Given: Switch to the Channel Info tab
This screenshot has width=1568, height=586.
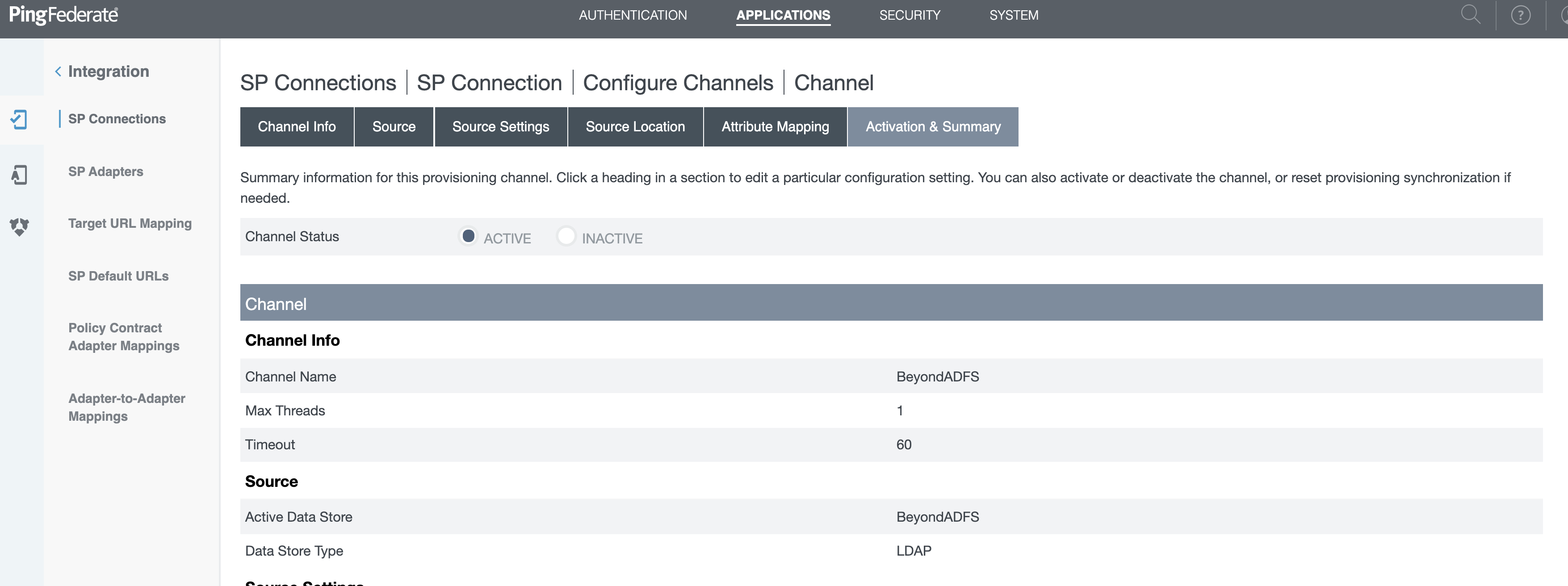Looking at the screenshot, I should coord(297,126).
